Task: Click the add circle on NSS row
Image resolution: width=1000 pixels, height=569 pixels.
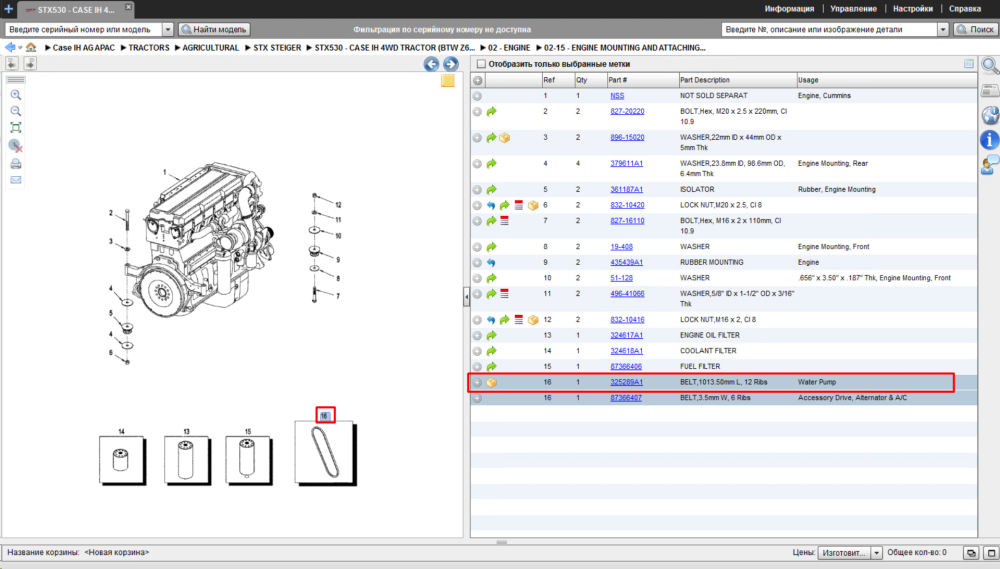Action: pos(477,96)
